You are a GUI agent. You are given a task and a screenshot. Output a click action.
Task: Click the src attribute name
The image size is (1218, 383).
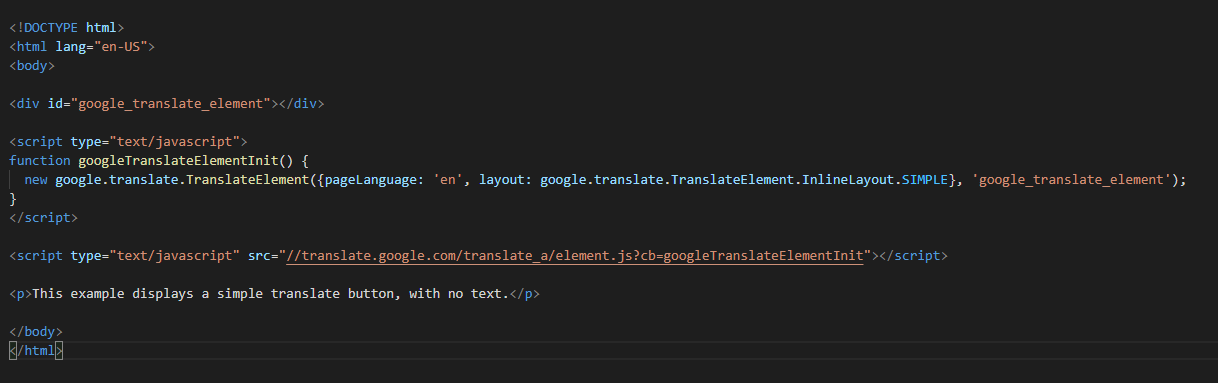pyautogui.click(x=260, y=256)
